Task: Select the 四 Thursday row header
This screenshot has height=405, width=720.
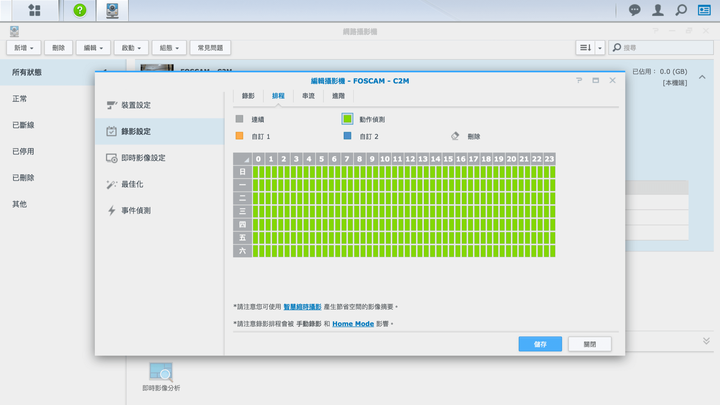Action: click(x=242, y=225)
